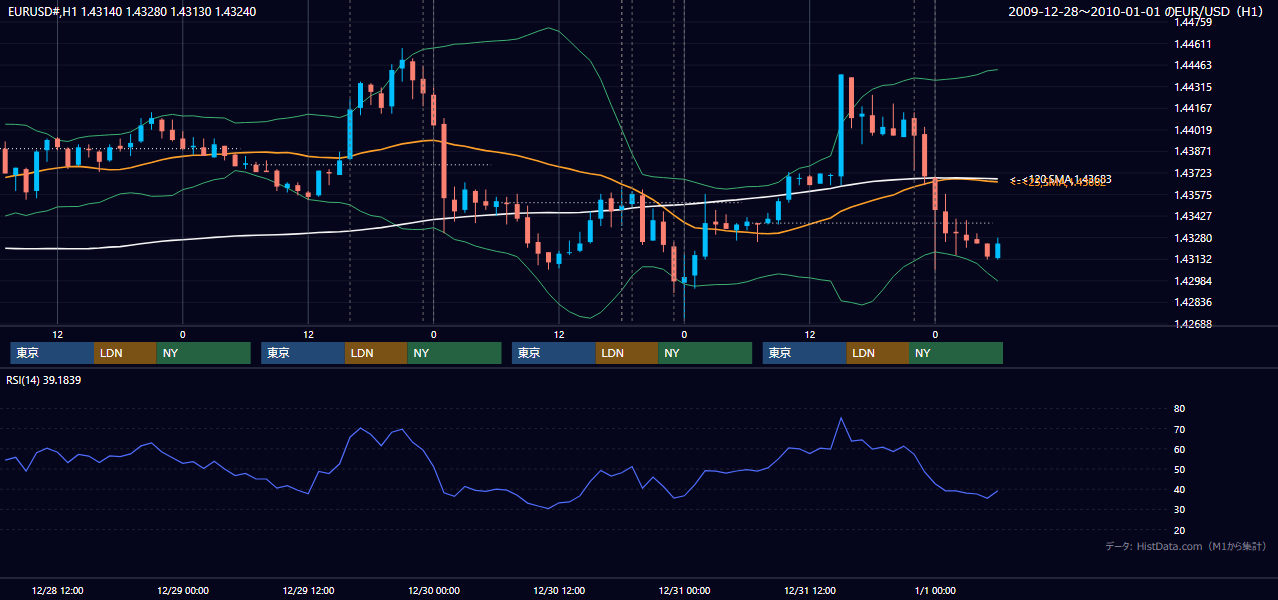This screenshot has height=600, width=1278.
Task: Select the 1.43280 price axis label
Action: [1193, 238]
